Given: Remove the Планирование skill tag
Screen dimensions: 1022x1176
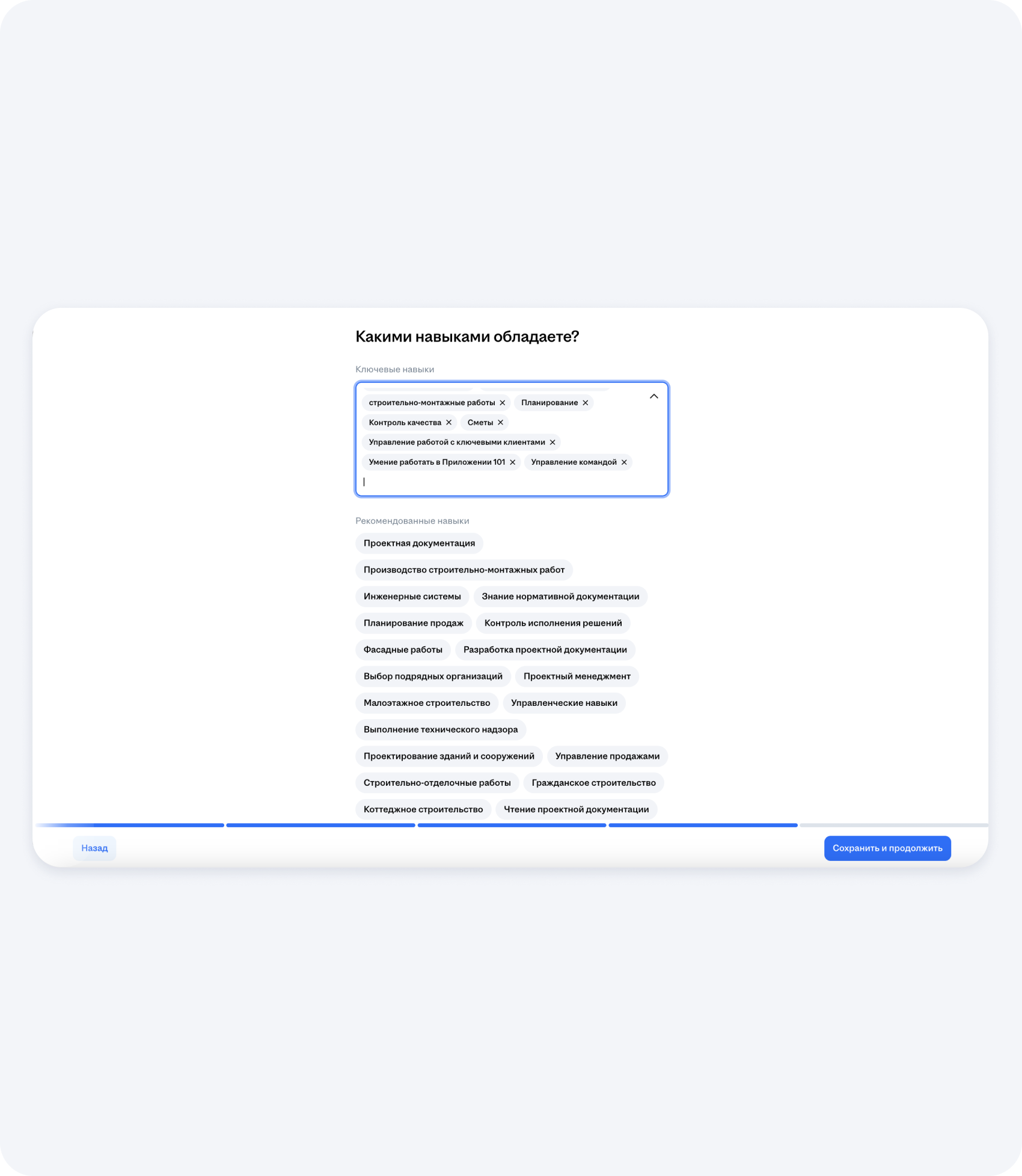Looking at the screenshot, I should click(x=585, y=403).
